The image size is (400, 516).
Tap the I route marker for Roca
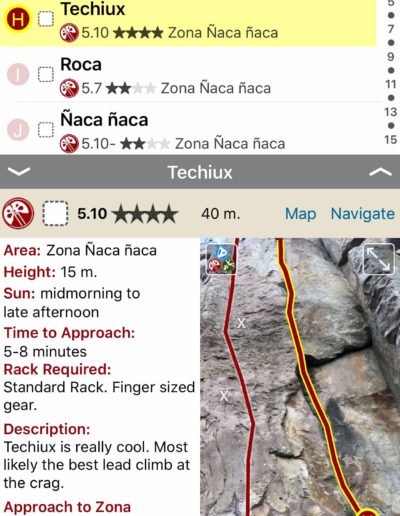pyautogui.click(x=18, y=74)
